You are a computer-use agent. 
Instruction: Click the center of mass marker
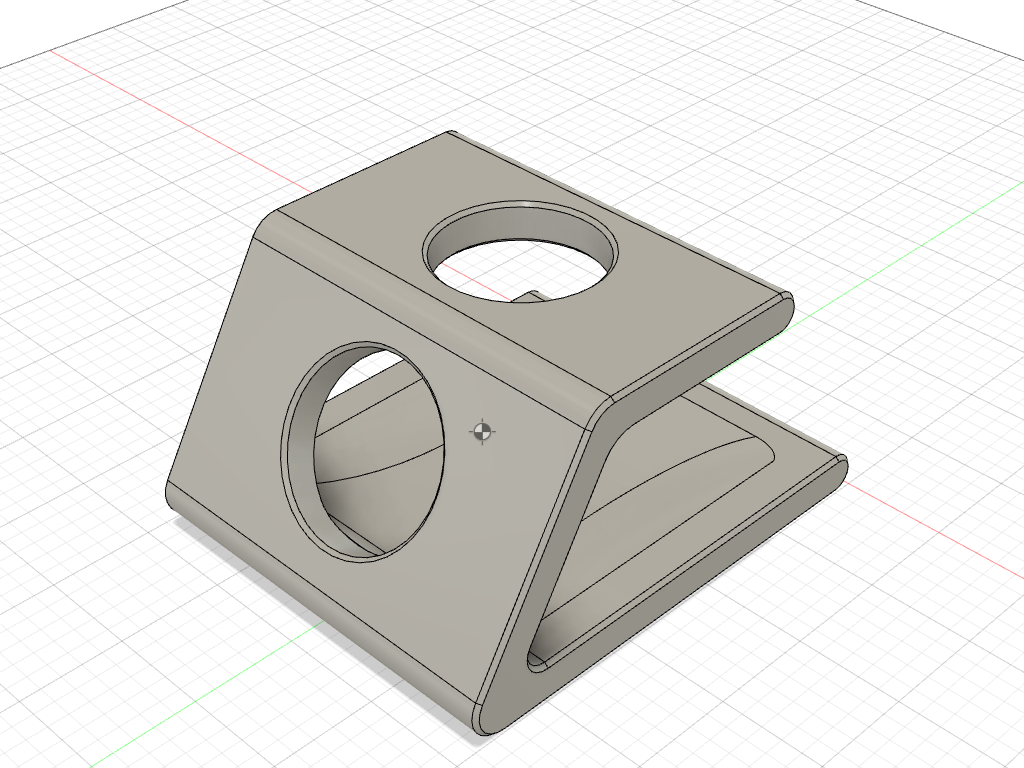click(483, 431)
